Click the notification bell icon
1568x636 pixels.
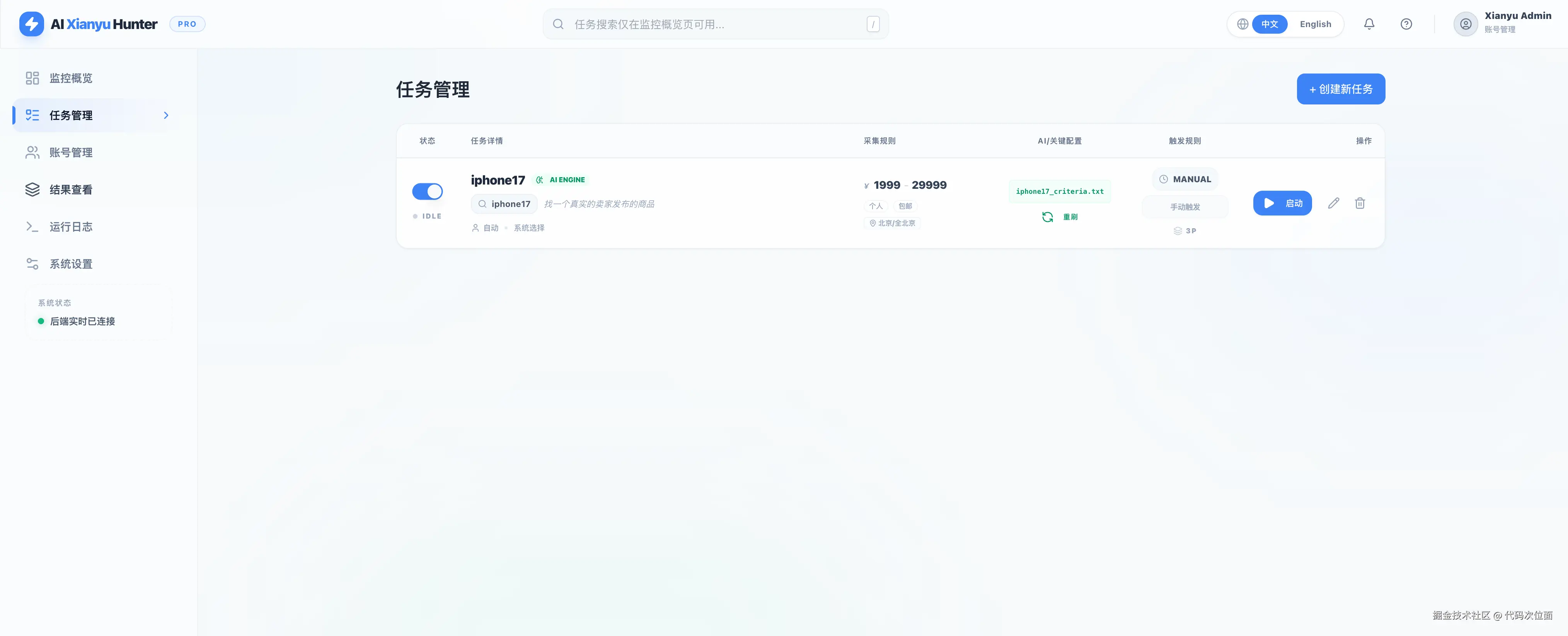(x=1369, y=24)
